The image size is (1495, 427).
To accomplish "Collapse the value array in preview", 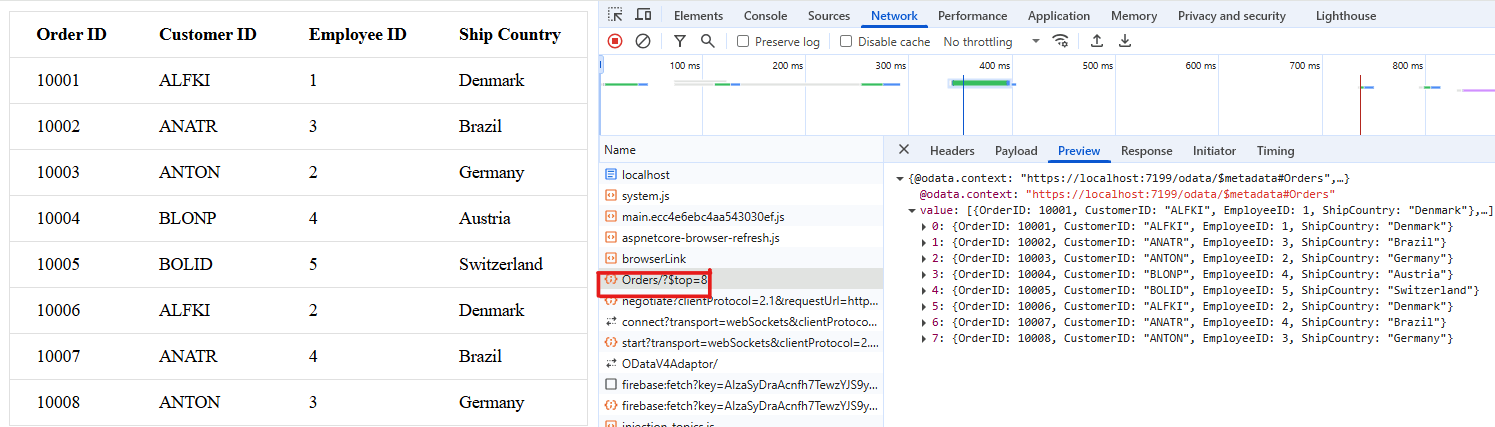I will [x=911, y=211].
